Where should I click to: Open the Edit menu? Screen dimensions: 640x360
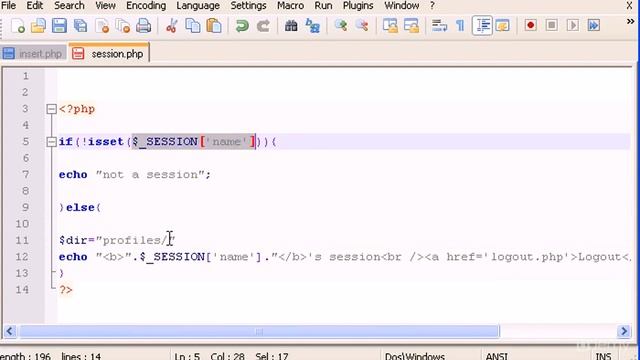pyautogui.click(x=35, y=6)
